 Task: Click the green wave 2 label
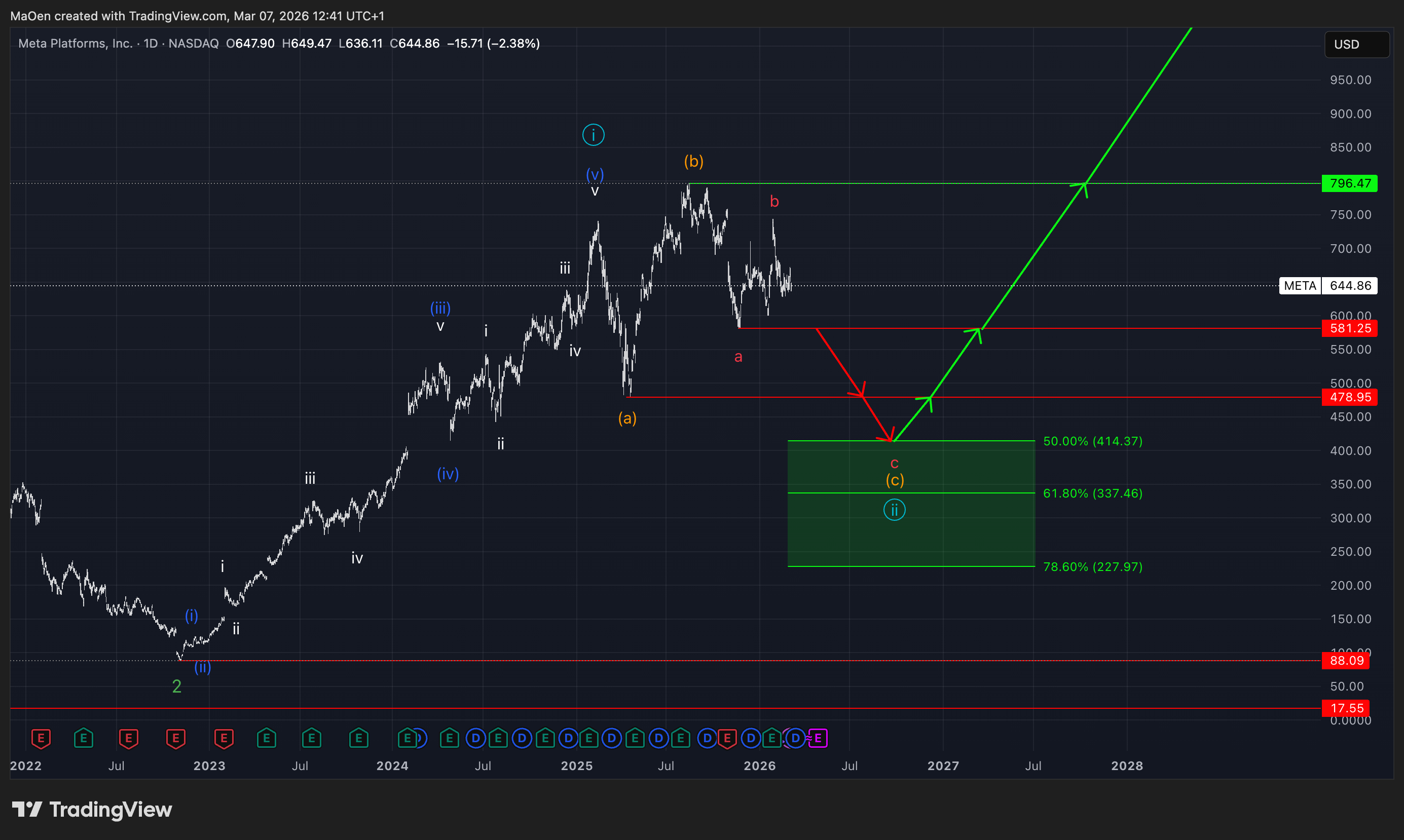pyautogui.click(x=176, y=686)
